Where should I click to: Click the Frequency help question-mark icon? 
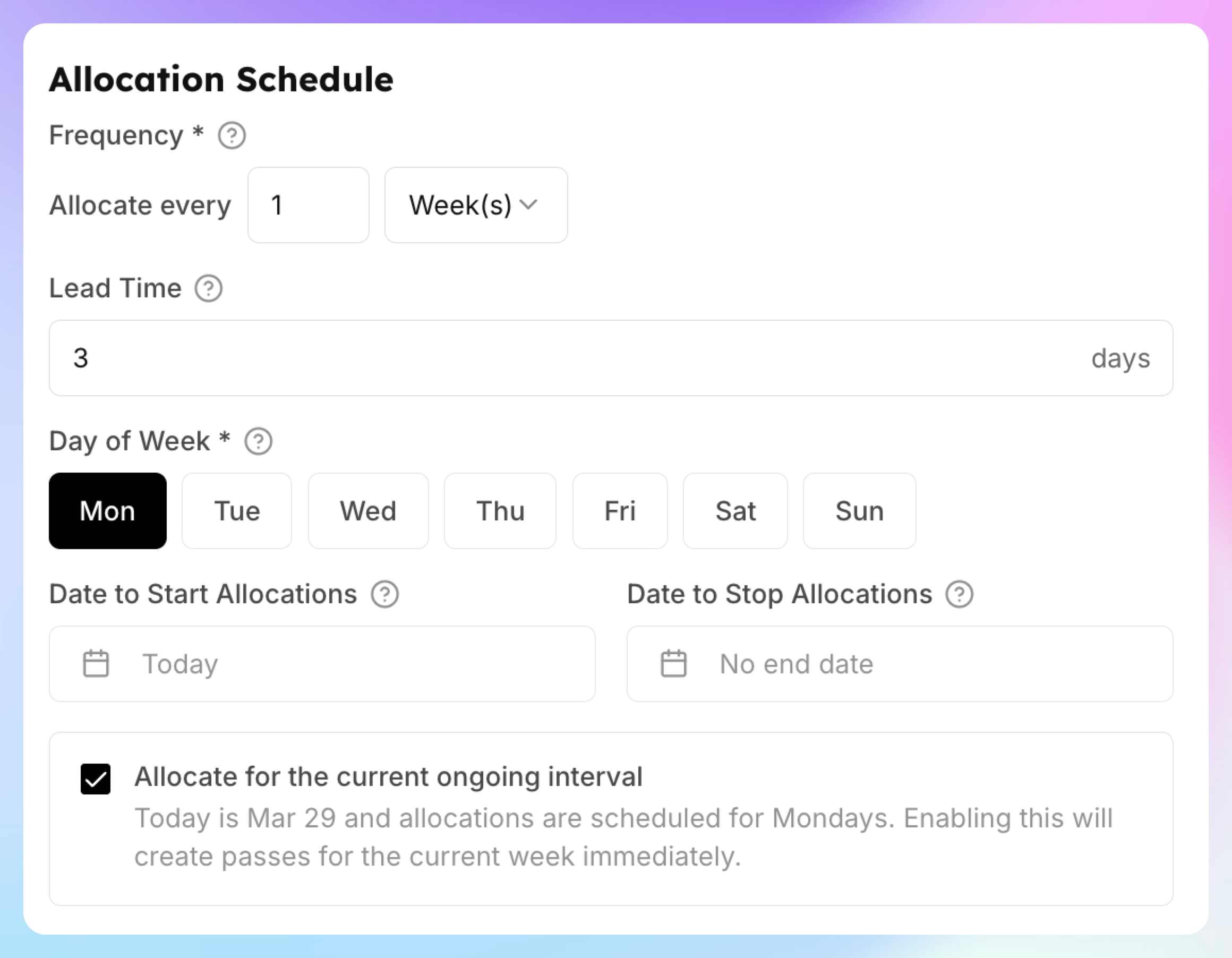click(232, 135)
